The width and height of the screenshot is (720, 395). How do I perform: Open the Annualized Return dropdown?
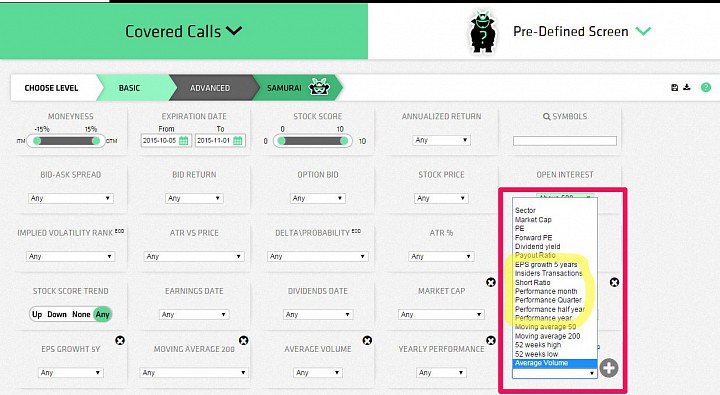click(x=441, y=140)
